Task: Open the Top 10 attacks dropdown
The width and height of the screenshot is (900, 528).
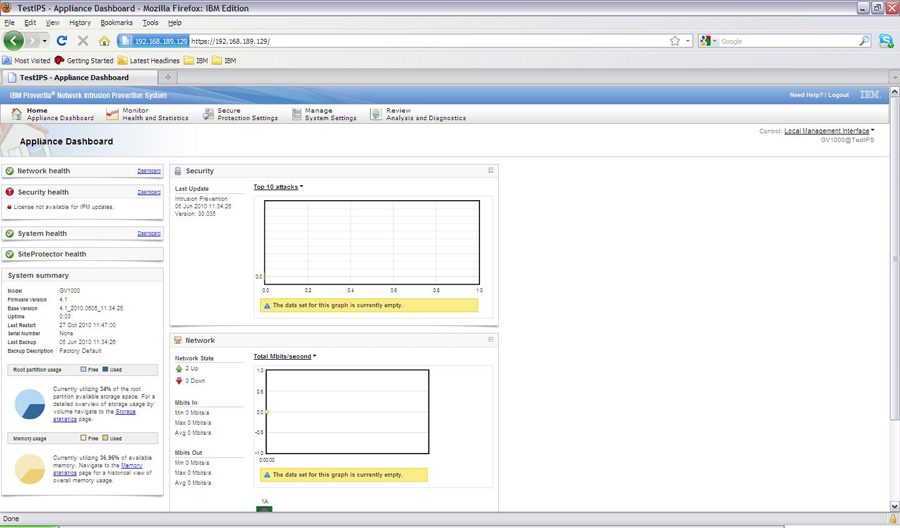Action: pos(278,187)
